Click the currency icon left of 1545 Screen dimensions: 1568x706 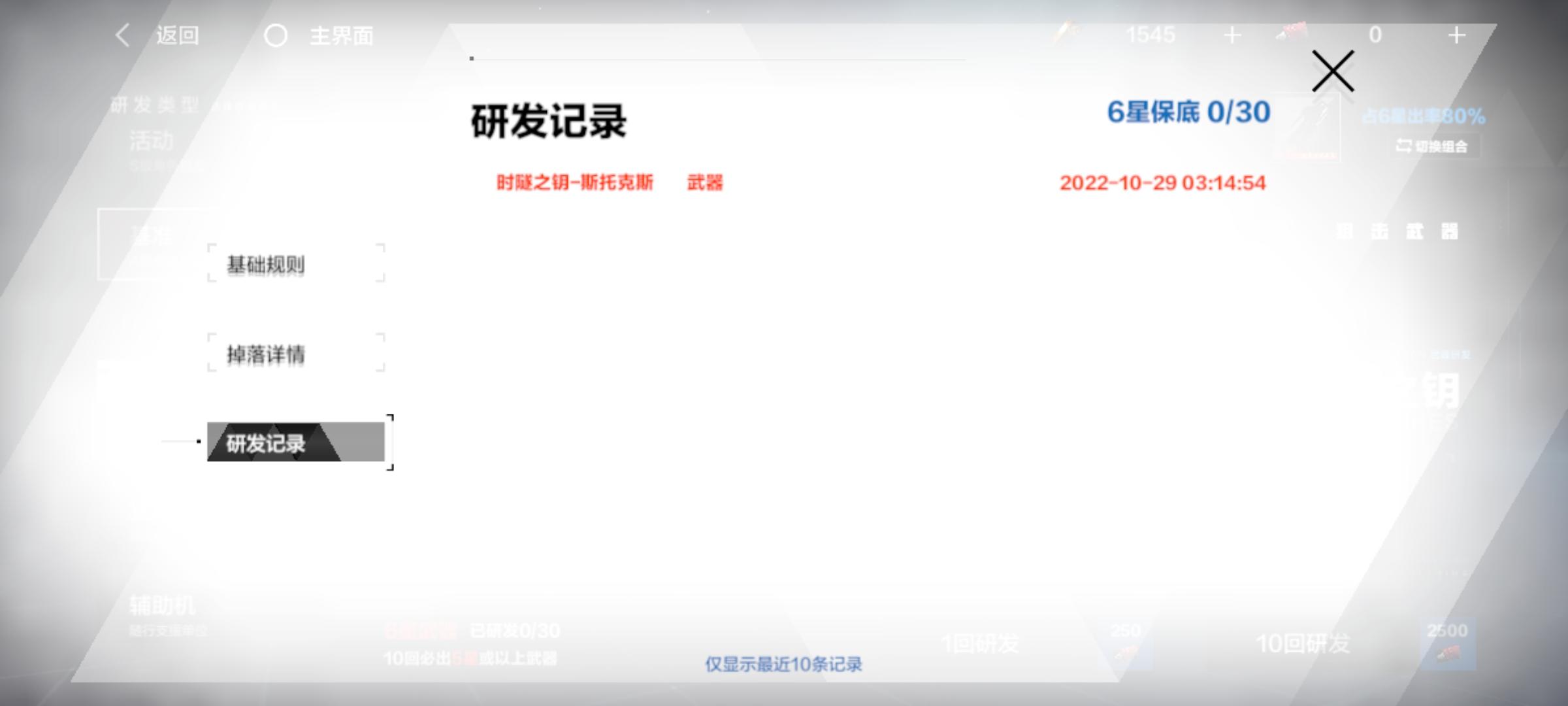[x=1066, y=32]
